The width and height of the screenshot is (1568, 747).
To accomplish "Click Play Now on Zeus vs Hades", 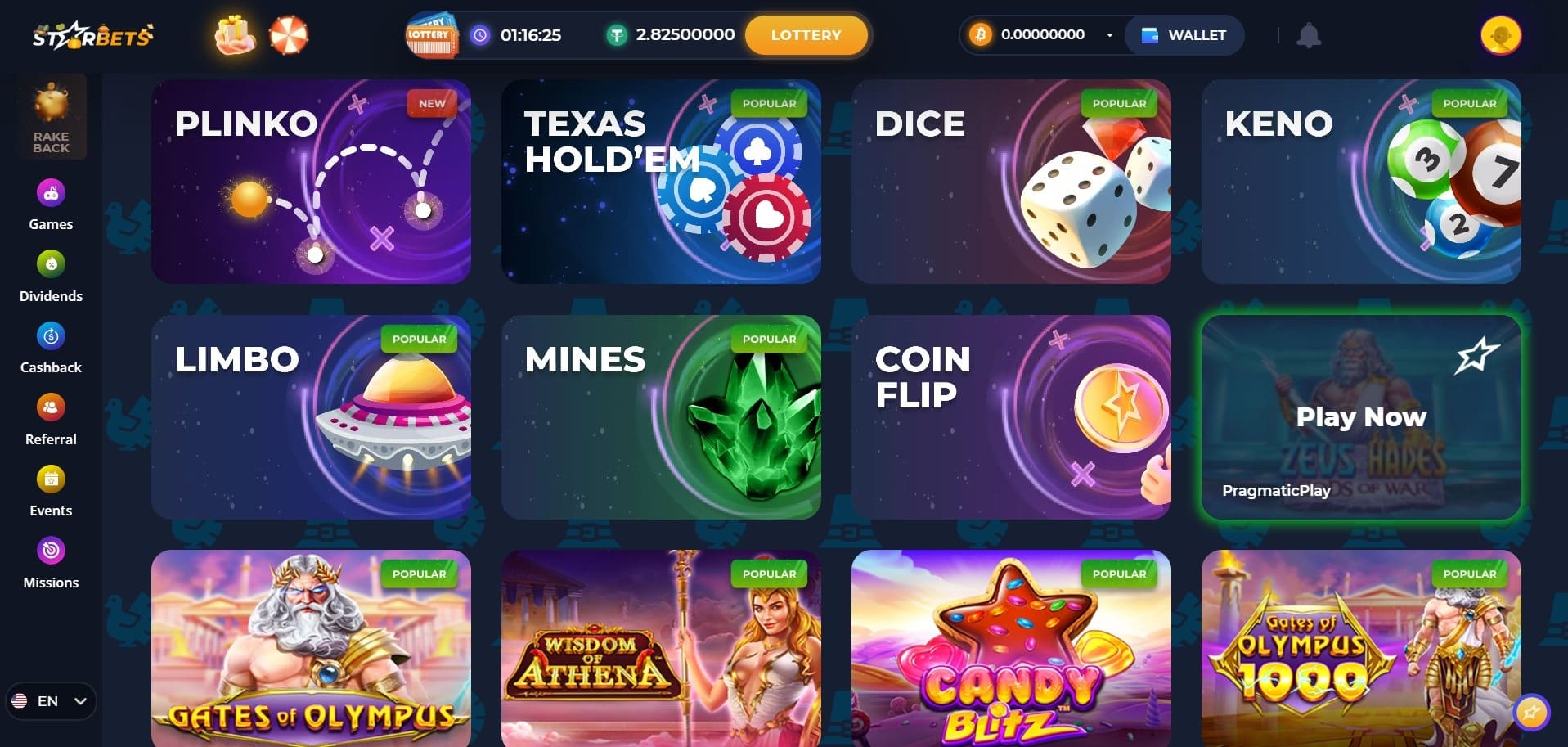I will 1361,416.
